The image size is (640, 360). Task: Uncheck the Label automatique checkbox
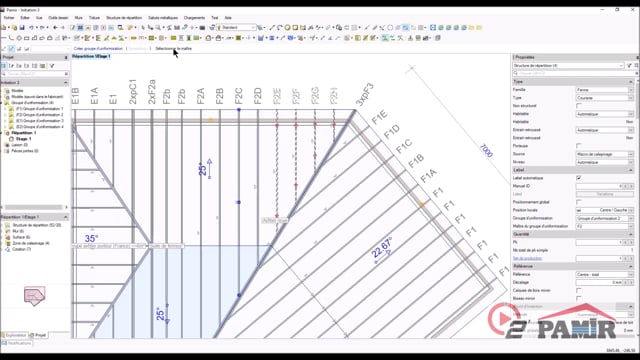click(x=578, y=178)
